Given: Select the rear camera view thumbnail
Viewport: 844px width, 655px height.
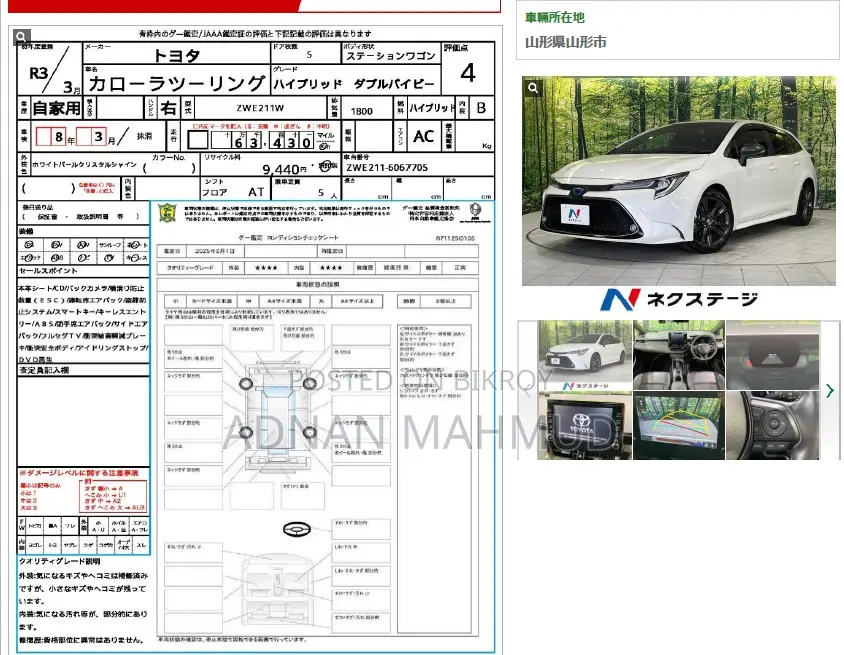Looking at the screenshot, I should [x=679, y=425].
